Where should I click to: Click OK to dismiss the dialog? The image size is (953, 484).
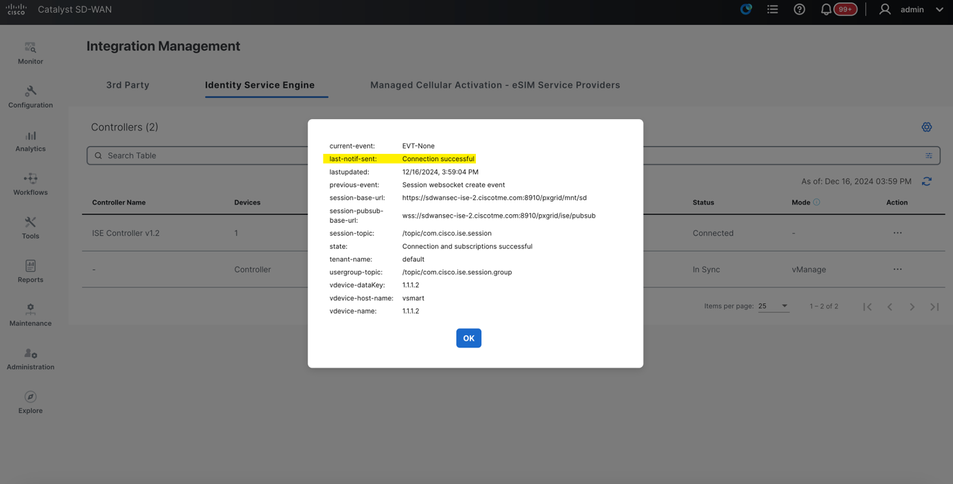tap(469, 338)
